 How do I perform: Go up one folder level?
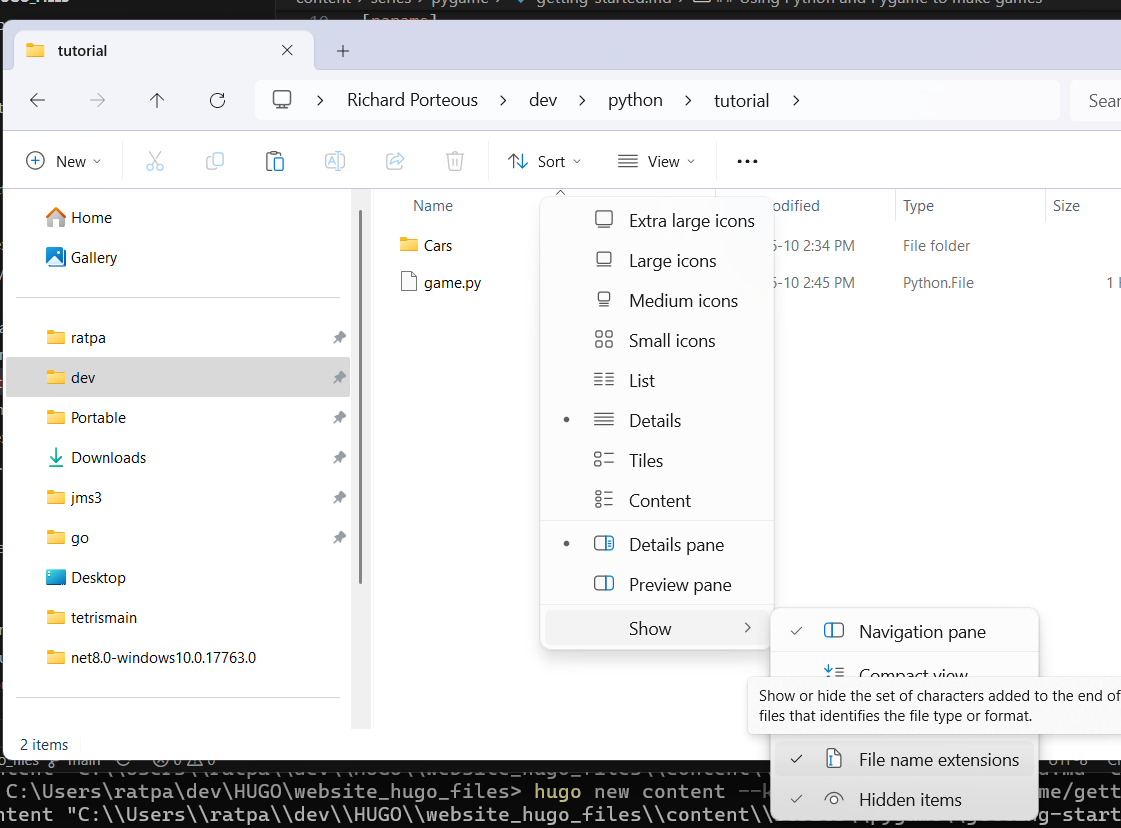pos(157,100)
